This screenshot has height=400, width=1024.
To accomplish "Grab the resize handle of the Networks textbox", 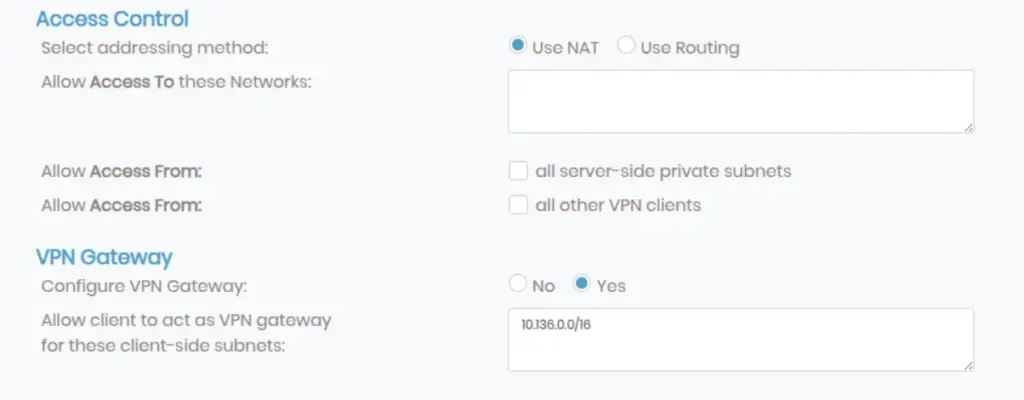I will pos(969,127).
